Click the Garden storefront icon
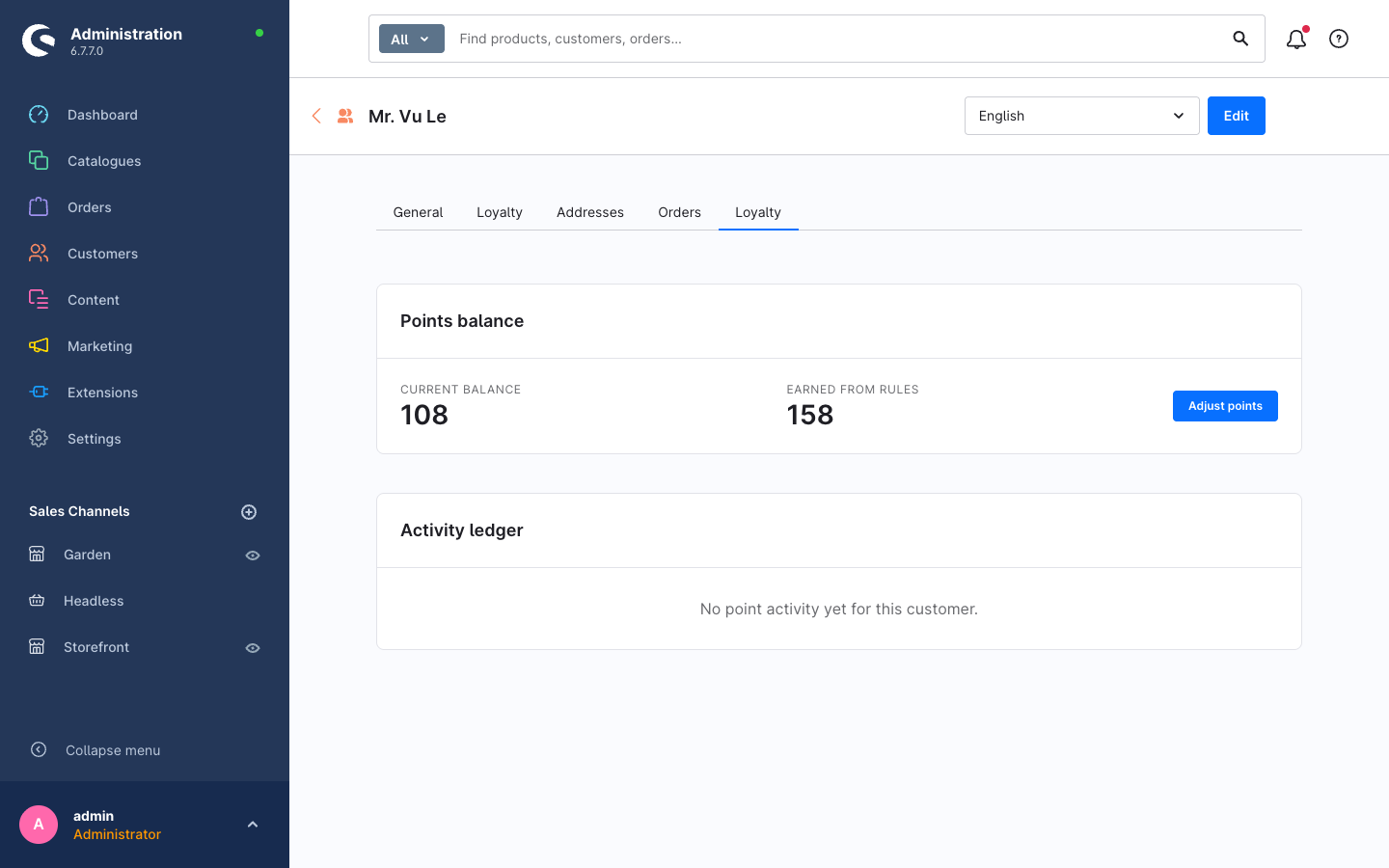Screen dimensions: 1389x868 coord(37,554)
